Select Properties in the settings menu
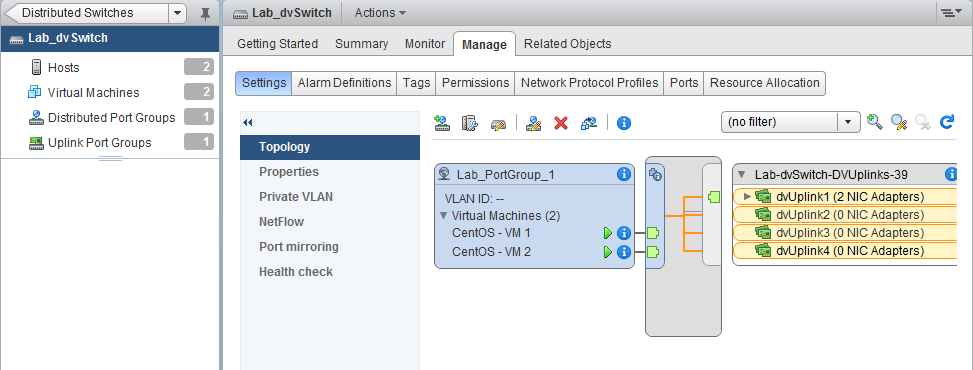973x370 pixels. 330,172
